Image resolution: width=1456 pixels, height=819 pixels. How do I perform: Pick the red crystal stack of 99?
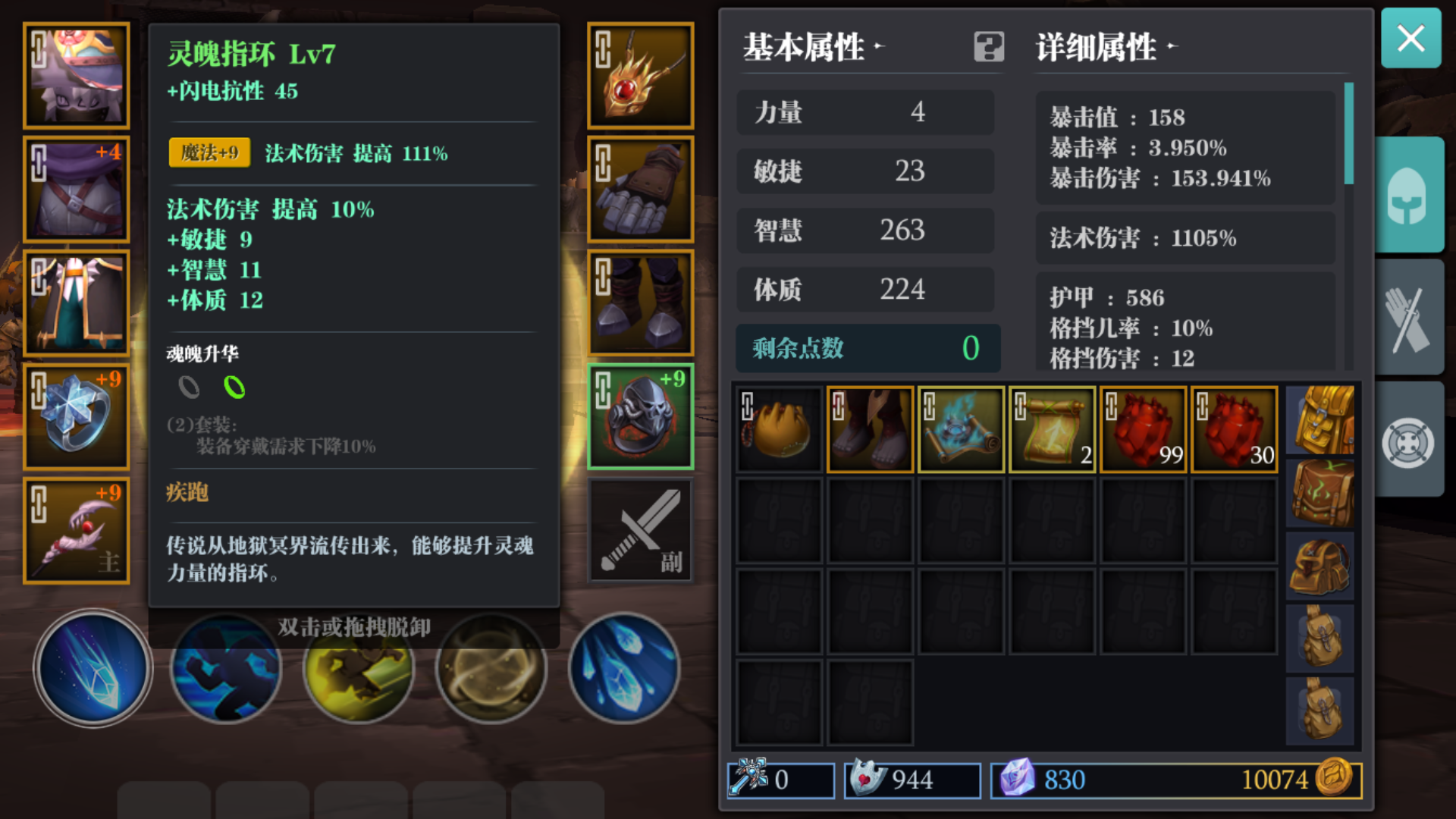coord(1144,429)
